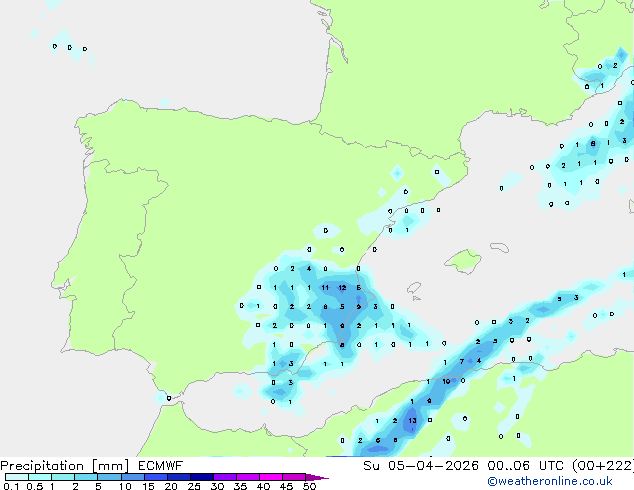The width and height of the screenshot is (634, 490).
Task: Click the '00..06 UTC' time range text
Action: pyautogui.click(x=525, y=466)
